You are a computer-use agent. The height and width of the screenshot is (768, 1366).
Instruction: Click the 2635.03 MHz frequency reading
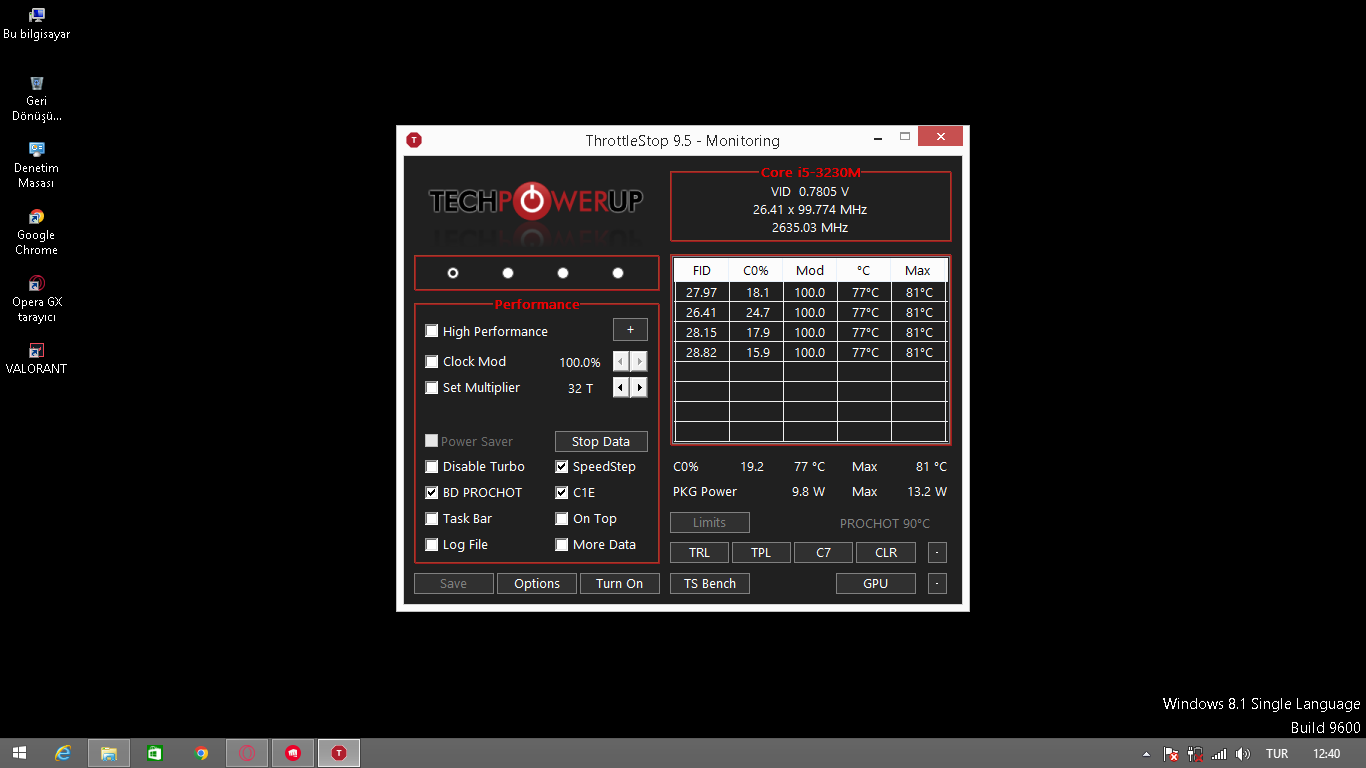810,227
